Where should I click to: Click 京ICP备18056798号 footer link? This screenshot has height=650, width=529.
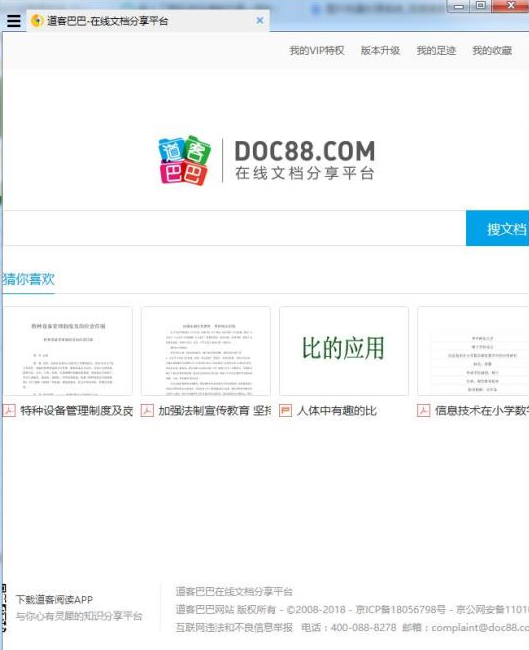tap(400, 609)
